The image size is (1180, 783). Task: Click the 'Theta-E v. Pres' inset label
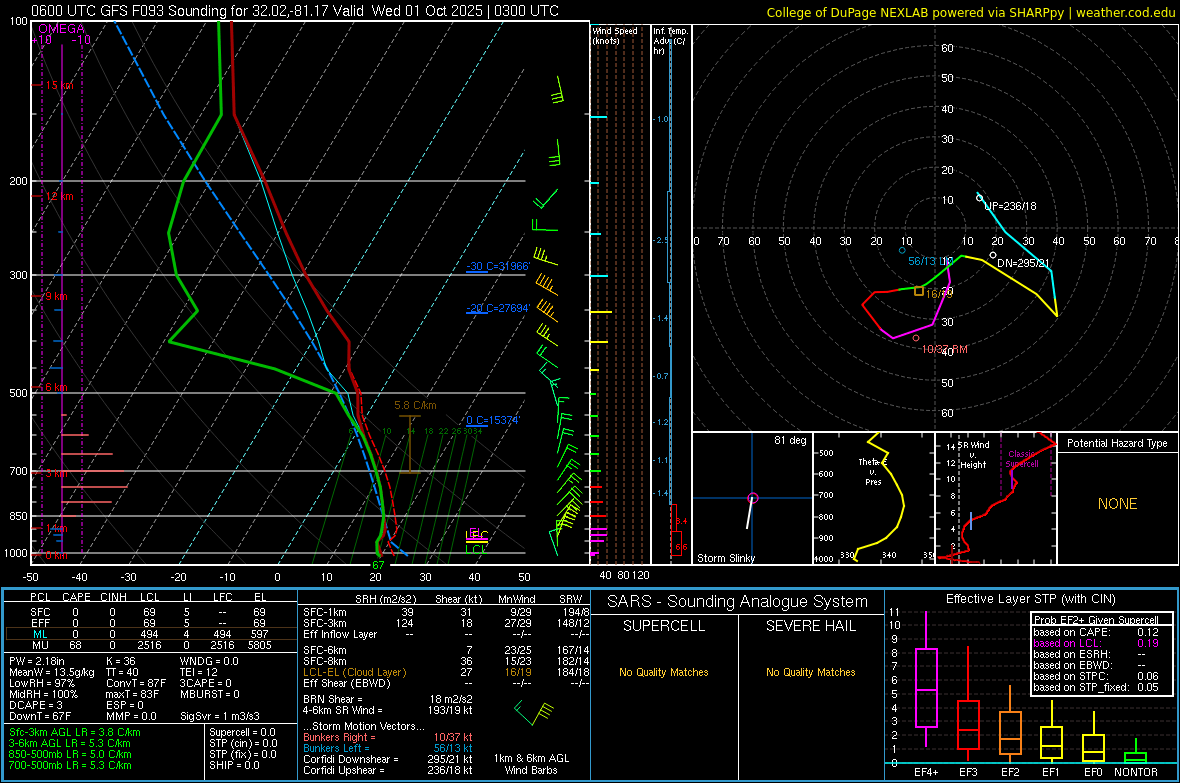pyautogui.click(x=873, y=471)
